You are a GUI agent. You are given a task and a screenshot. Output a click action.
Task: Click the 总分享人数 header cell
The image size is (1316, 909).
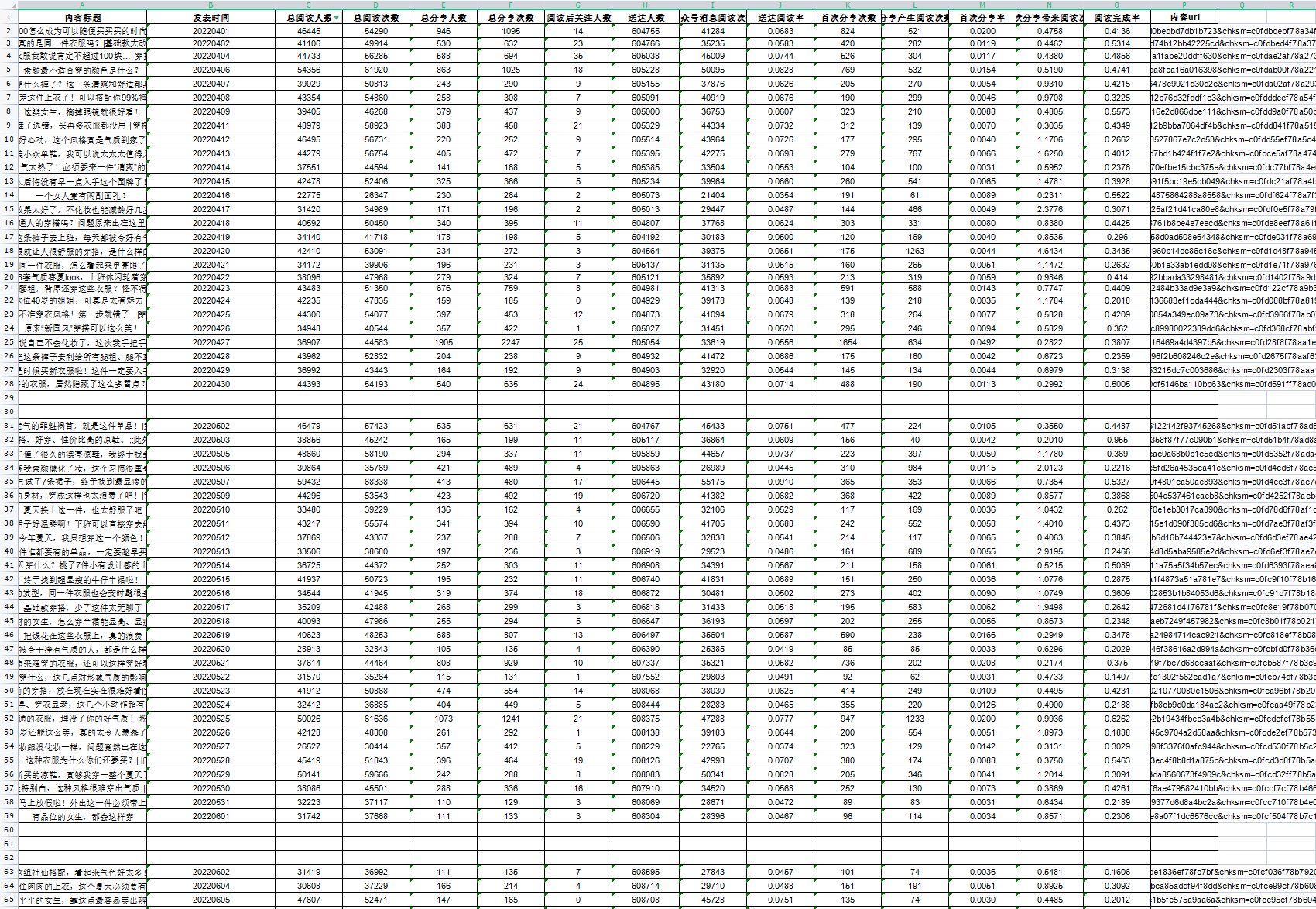pos(444,17)
